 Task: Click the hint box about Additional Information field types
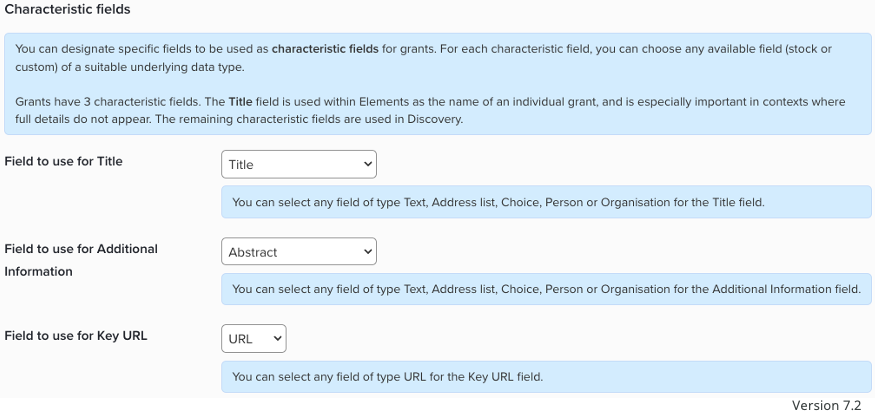(546, 290)
